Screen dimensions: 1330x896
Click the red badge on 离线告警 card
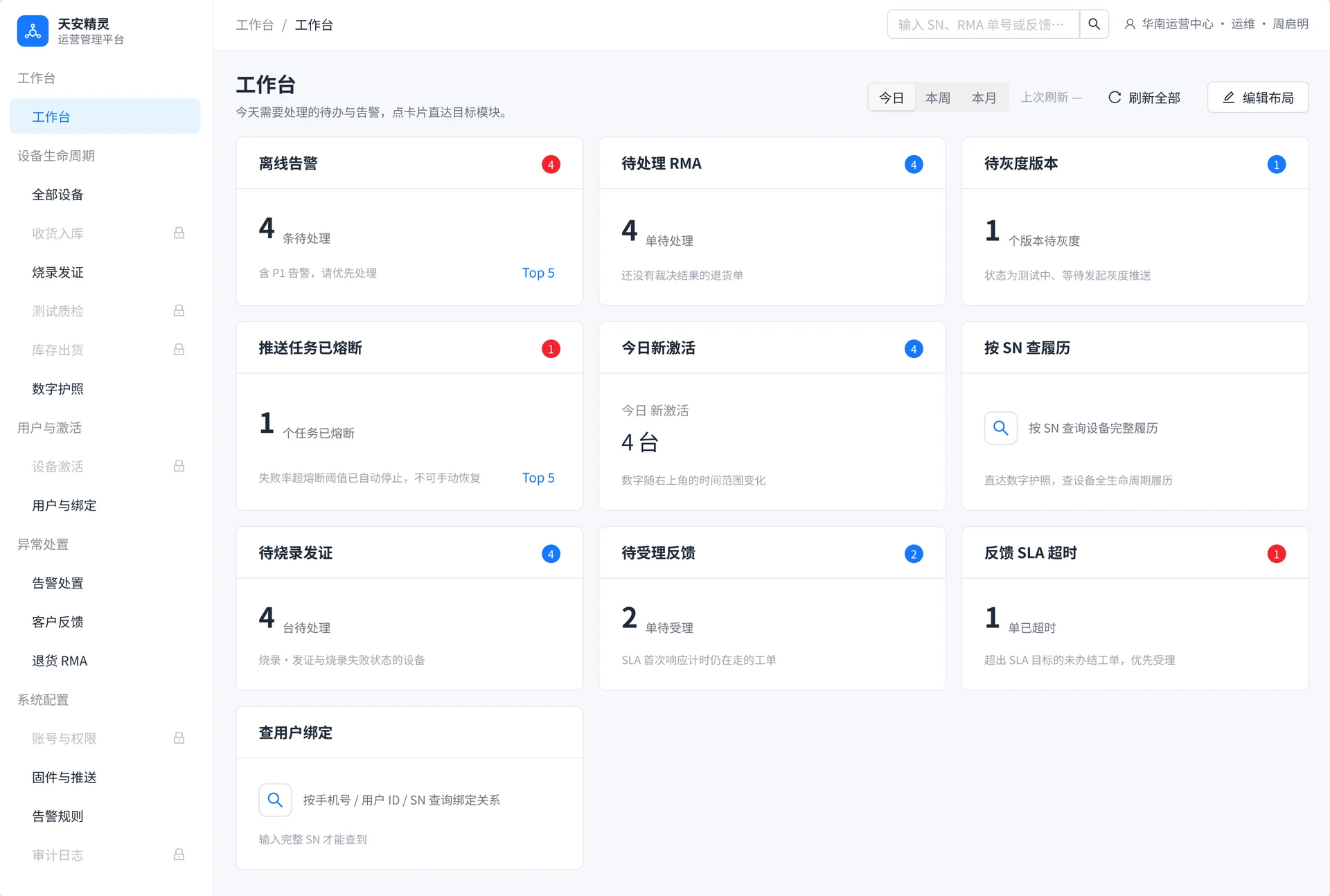coord(551,164)
